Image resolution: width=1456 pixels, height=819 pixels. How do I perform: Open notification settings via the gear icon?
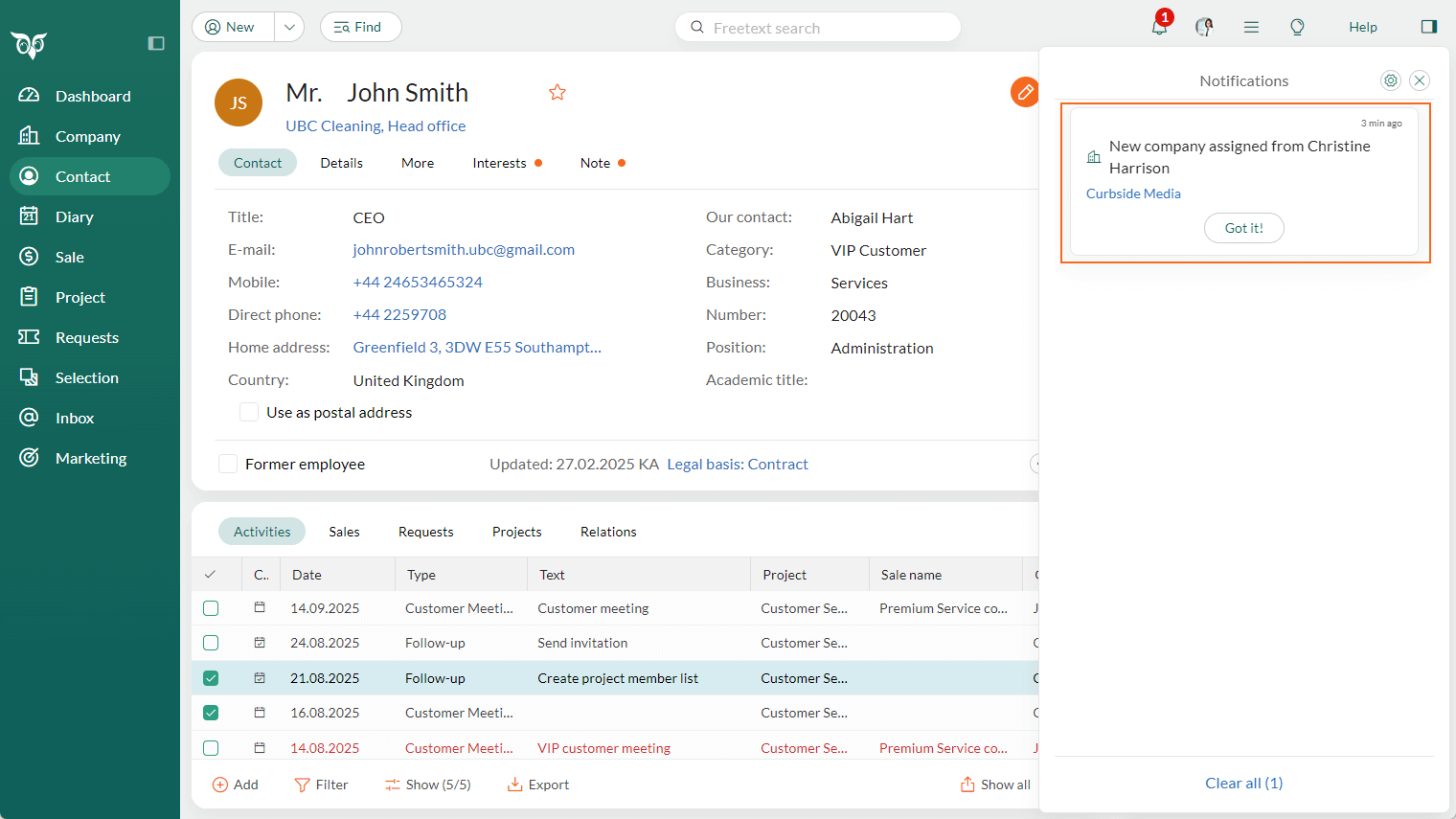click(1391, 80)
